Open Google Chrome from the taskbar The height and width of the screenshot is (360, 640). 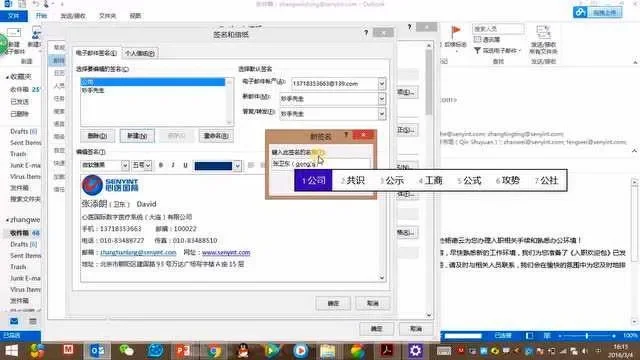(x=213, y=351)
